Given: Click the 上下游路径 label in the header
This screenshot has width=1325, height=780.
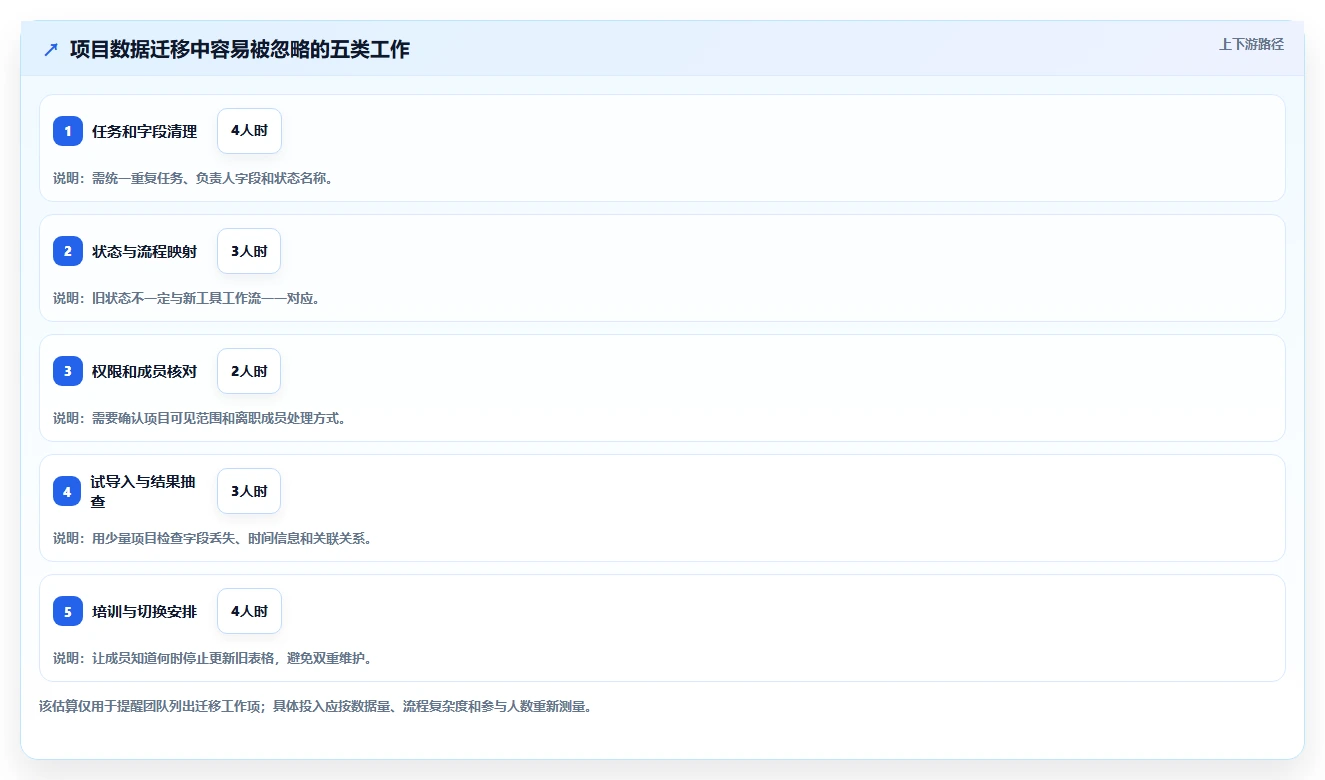Looking at the screenshot, I should pyautogui.click(x=1251, y=44).
